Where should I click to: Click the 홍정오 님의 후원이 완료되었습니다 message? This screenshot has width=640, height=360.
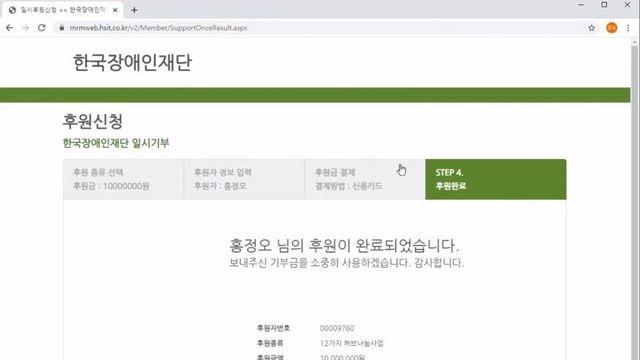[x=344, y=245]
